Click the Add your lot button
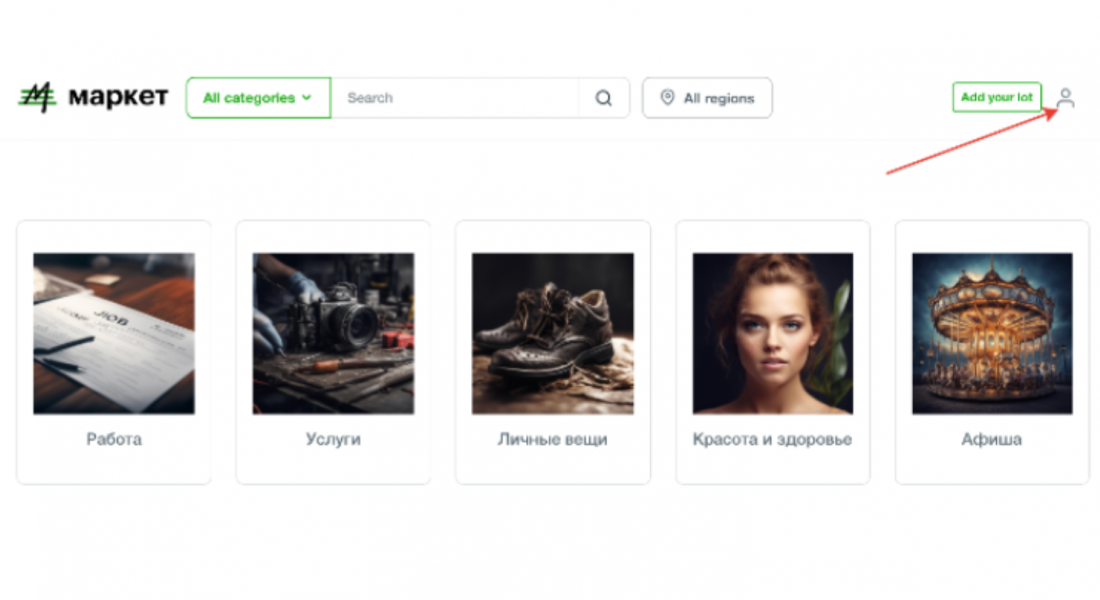The height and width of the screenshot is (600, 1100). pyautogui.click(x=996, y=97)
